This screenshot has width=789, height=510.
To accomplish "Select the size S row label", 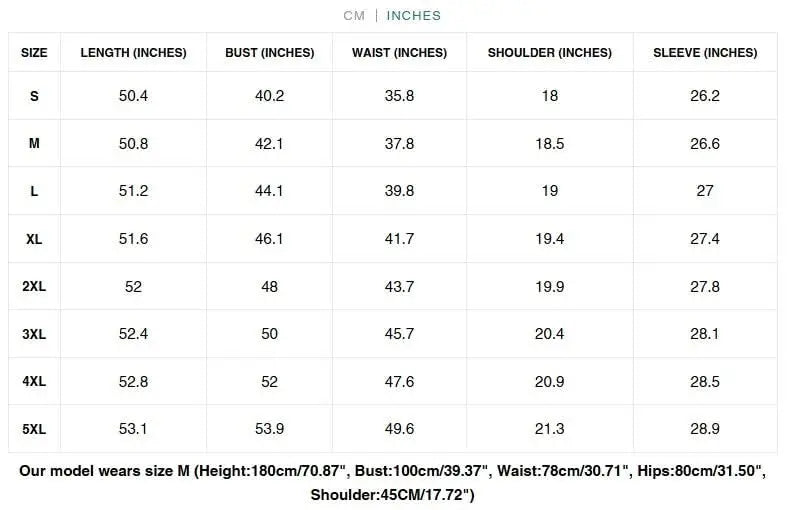I will pos(34,96).
